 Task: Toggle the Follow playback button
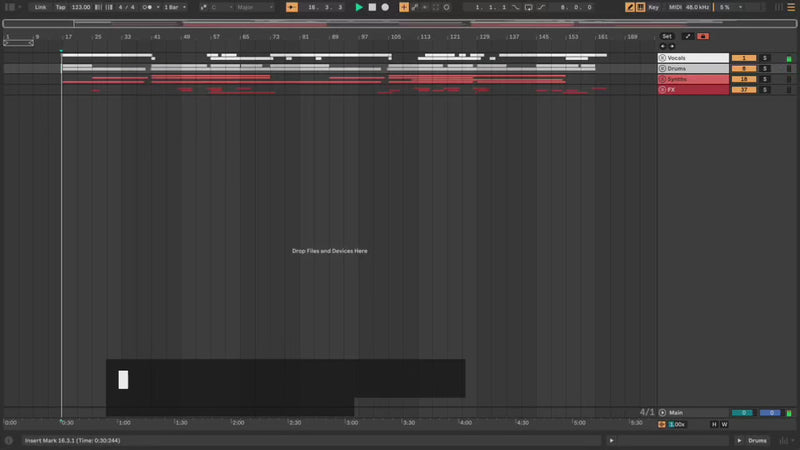[291, 7]
